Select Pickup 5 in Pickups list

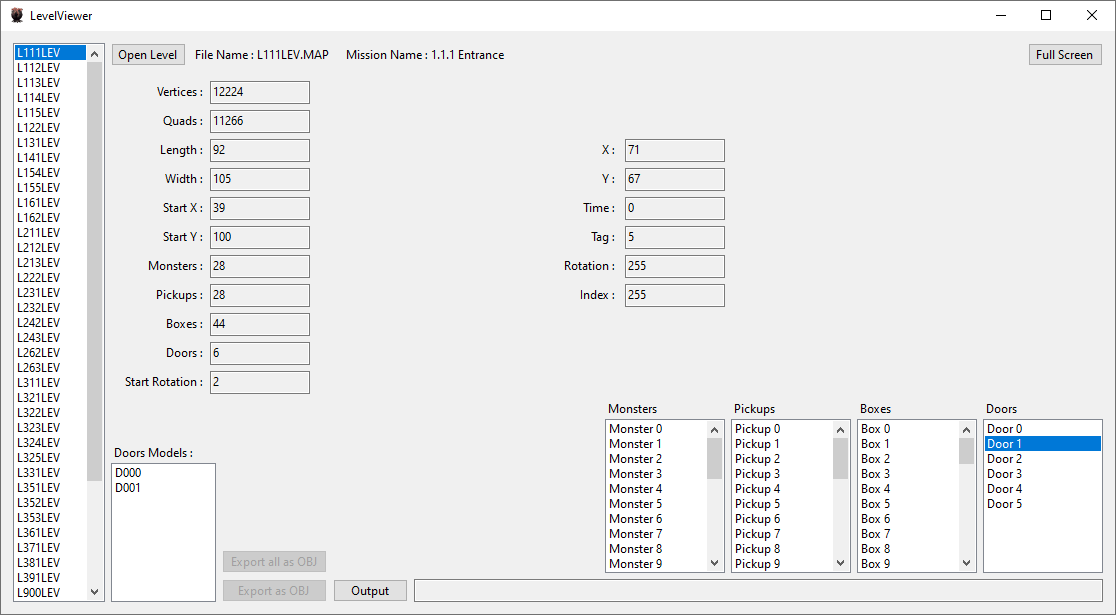(x=782, y=504)
